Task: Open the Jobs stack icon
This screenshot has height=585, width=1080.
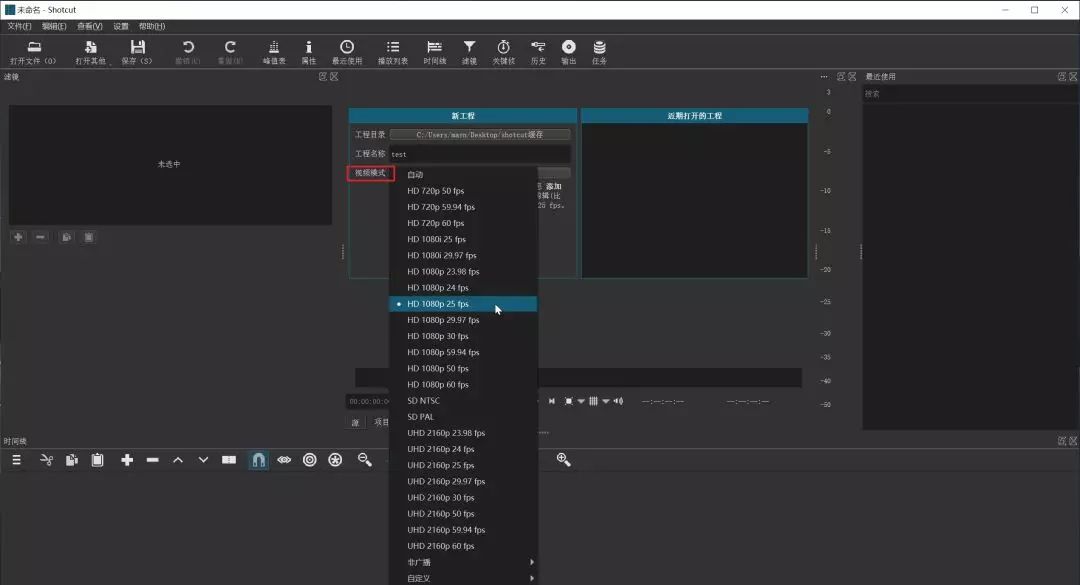Action: coord(599,52)
